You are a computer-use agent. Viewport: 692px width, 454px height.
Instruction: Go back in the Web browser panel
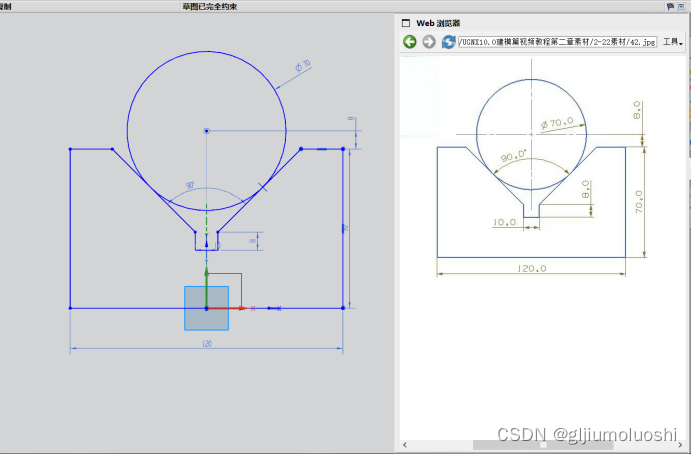coord(410,42)
